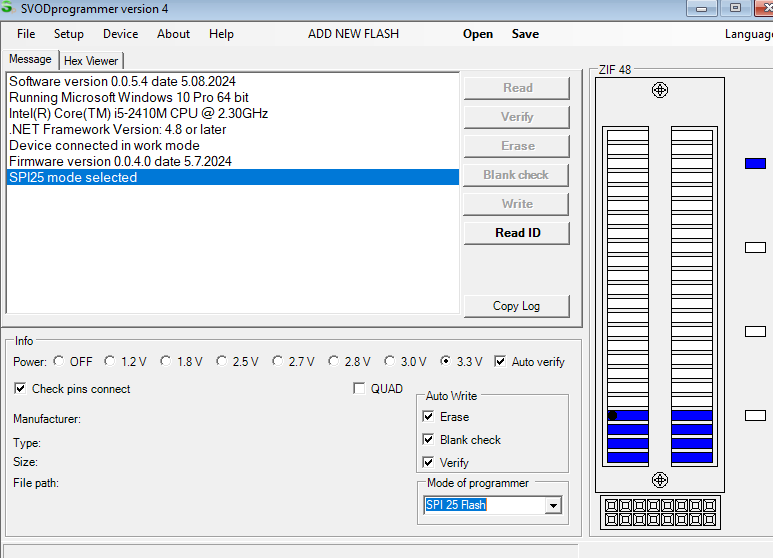This screenshot has height=558, width=773.
Task: Select the 2.5 V power option
Action: (222, 361)
